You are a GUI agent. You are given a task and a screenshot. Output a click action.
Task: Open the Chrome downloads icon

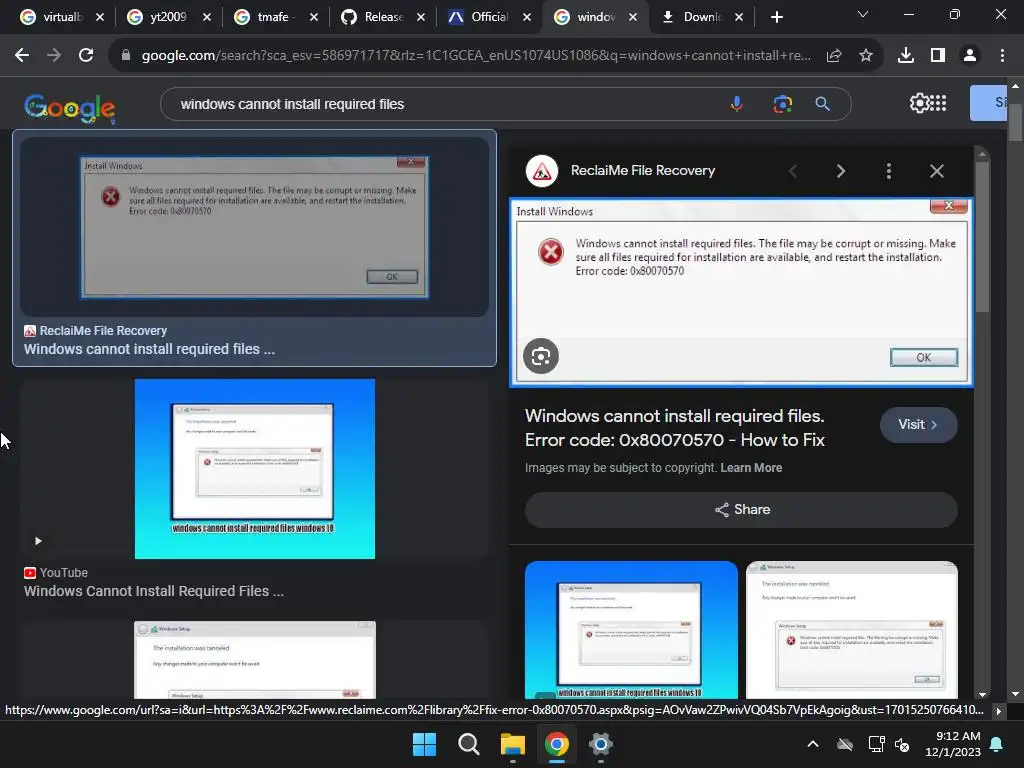906,56
